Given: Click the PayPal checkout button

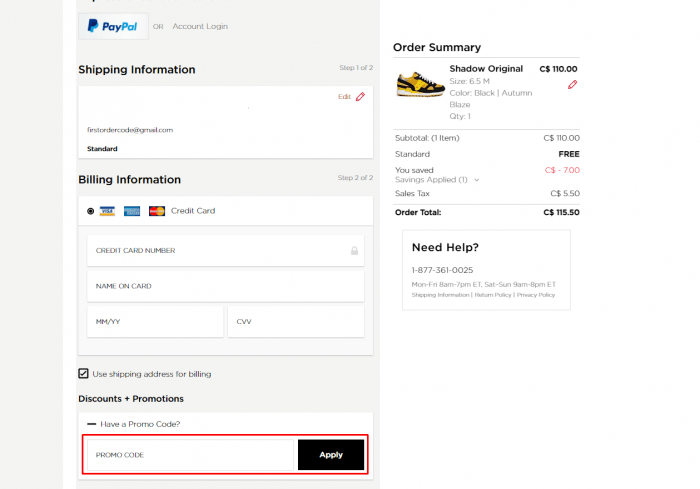Looking at the screenshot, I should tap(113, 26).
